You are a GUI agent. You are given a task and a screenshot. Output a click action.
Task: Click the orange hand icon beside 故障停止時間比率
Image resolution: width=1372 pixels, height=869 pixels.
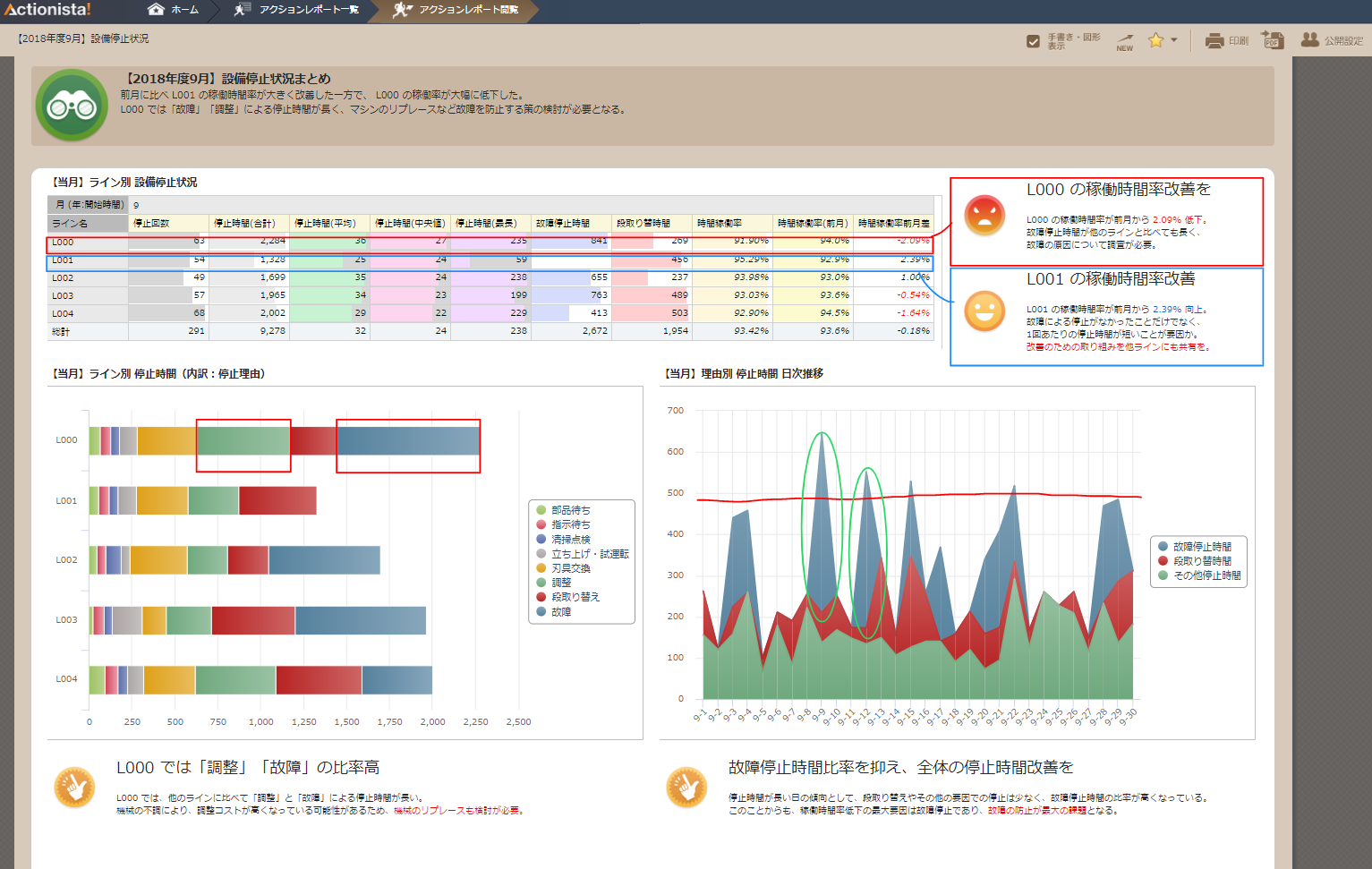[686, 788]
